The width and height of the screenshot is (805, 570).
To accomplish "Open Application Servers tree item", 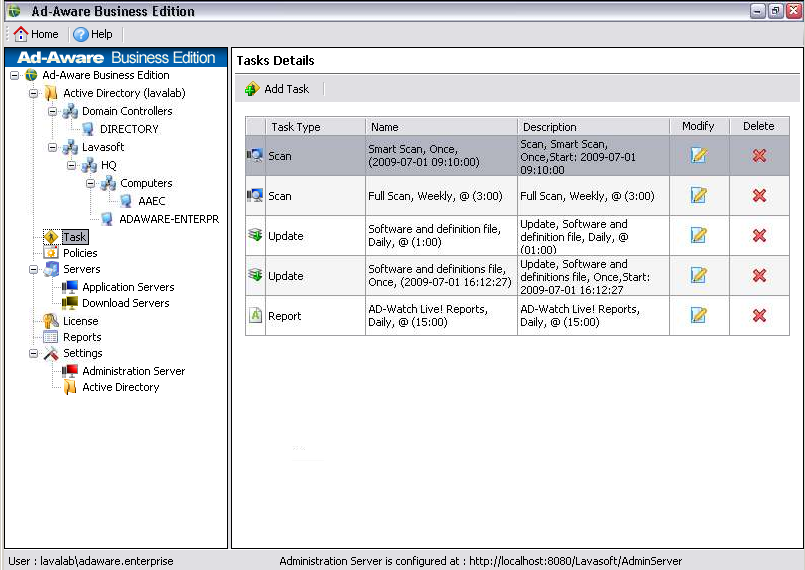I will pos(128,287).
